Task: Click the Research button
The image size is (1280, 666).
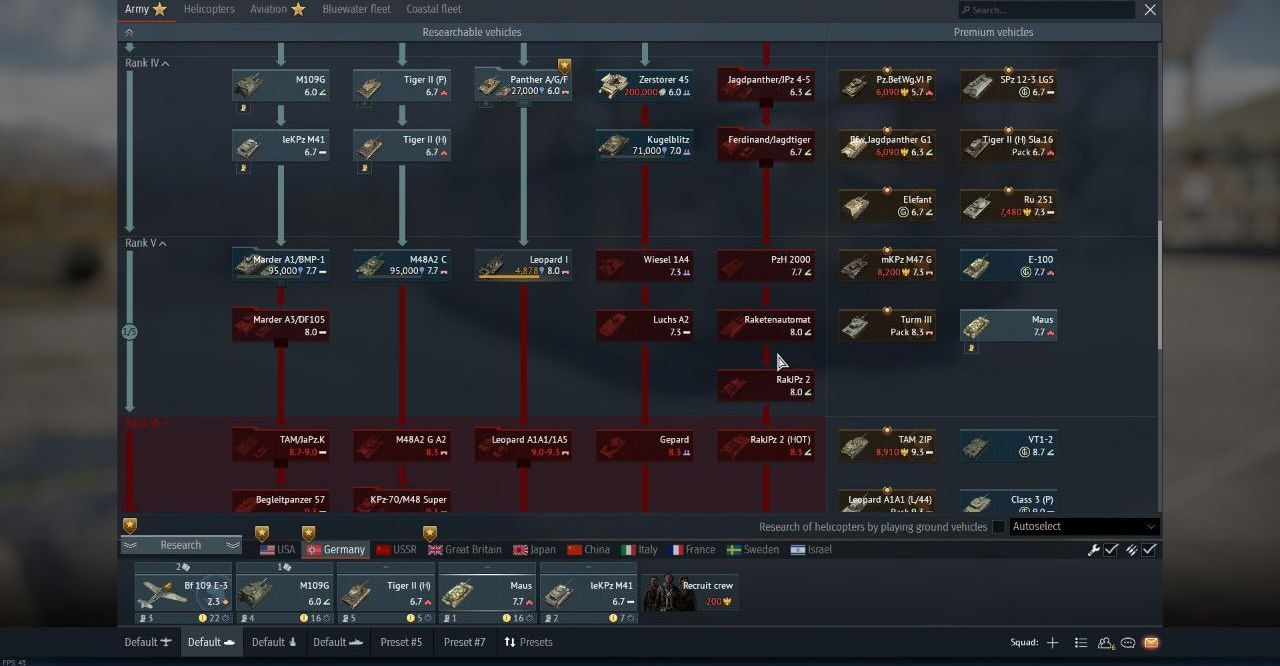Action: (x=181, y=545)
